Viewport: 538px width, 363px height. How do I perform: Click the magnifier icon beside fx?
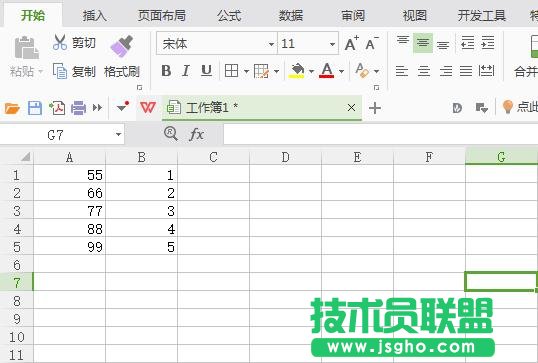[x=171, y=133]
